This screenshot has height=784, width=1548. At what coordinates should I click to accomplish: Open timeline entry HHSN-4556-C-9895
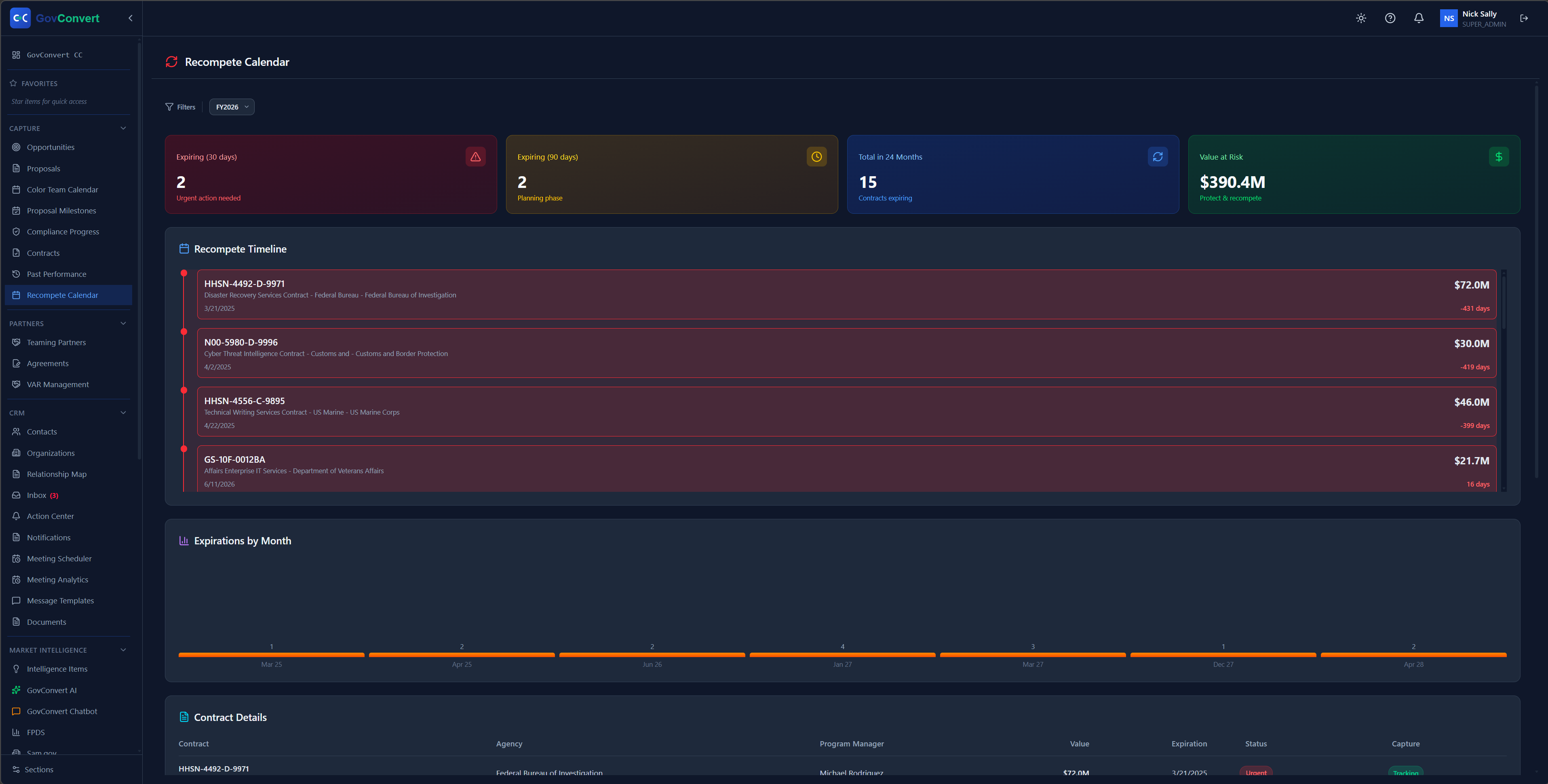(847, 411)
